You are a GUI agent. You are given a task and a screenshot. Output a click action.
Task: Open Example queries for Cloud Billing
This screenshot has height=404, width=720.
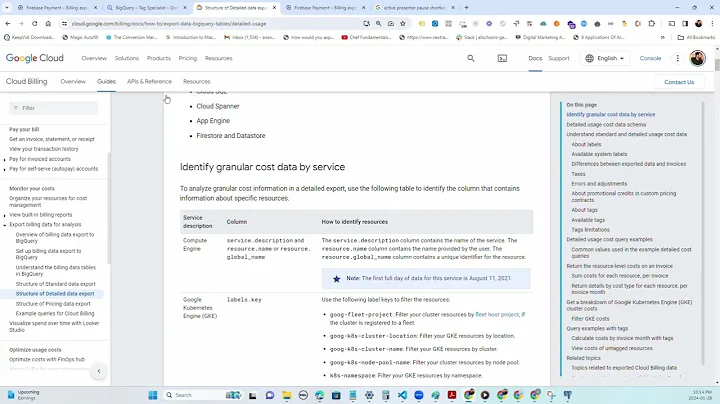55,314
